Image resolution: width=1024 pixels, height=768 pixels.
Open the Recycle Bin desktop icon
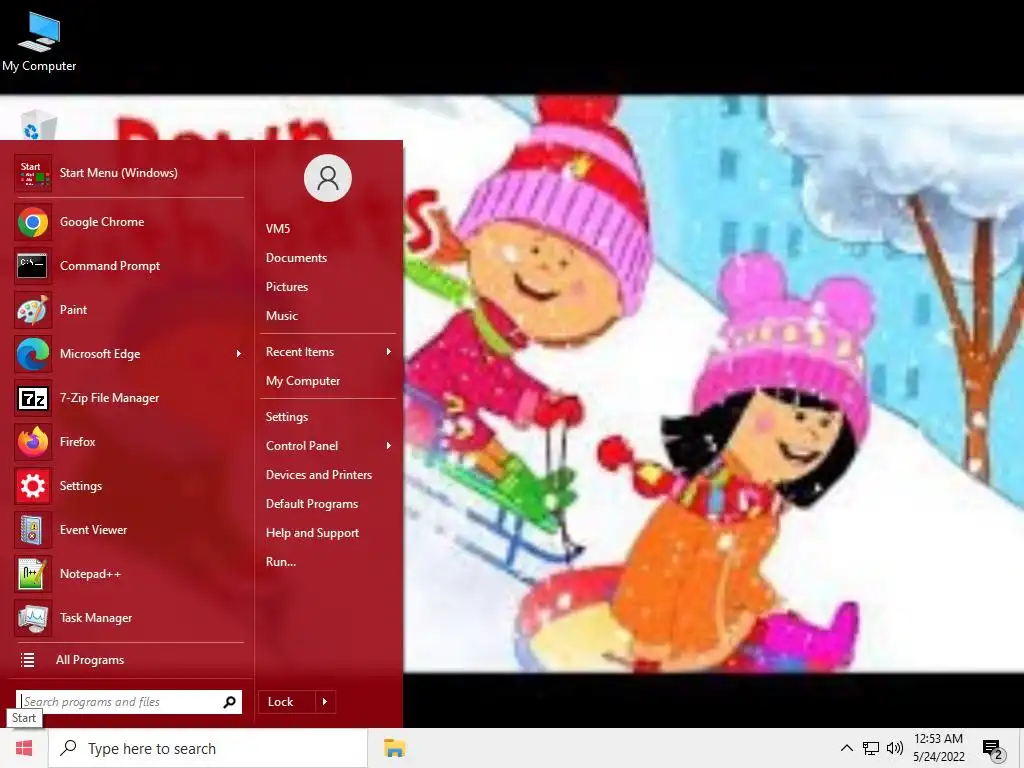tap(39, 125)
